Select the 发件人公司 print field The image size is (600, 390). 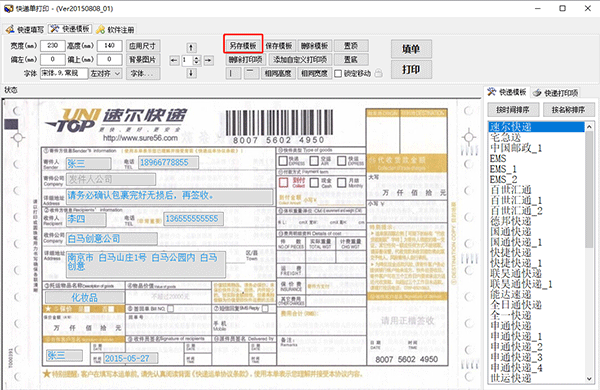pyautogui.click(x=111, y=179)
